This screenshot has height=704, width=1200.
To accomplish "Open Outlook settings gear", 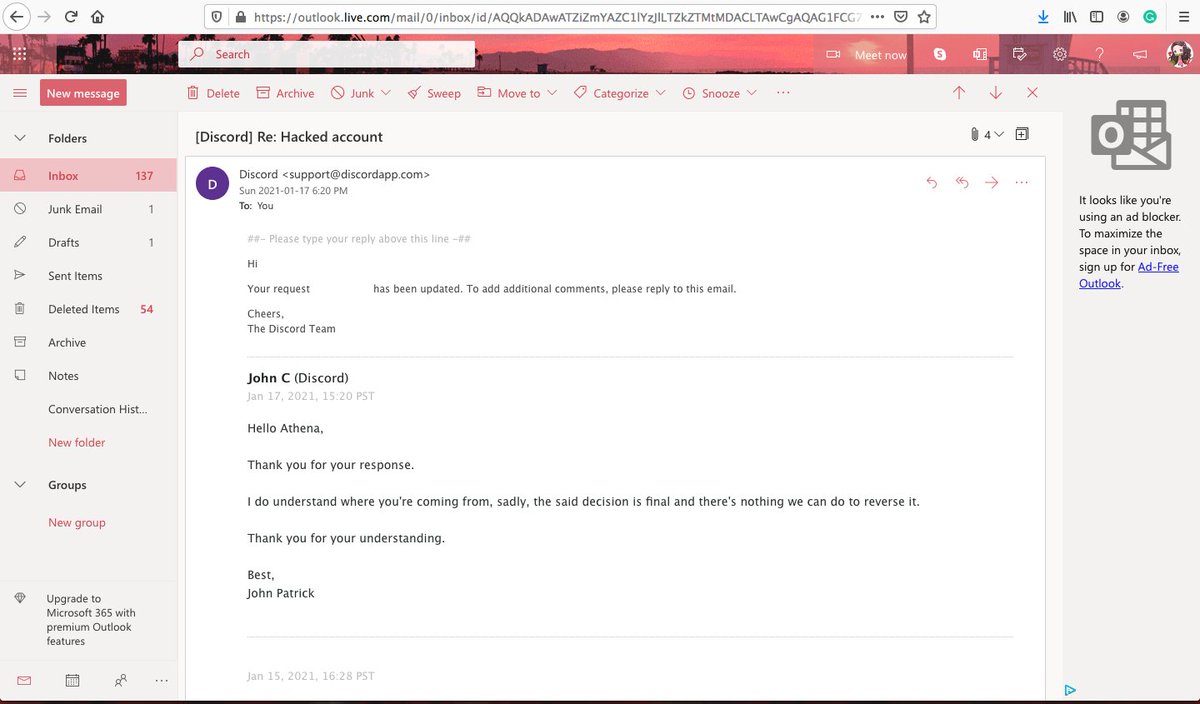I will pyautogui.click(x=1060, y=54).
